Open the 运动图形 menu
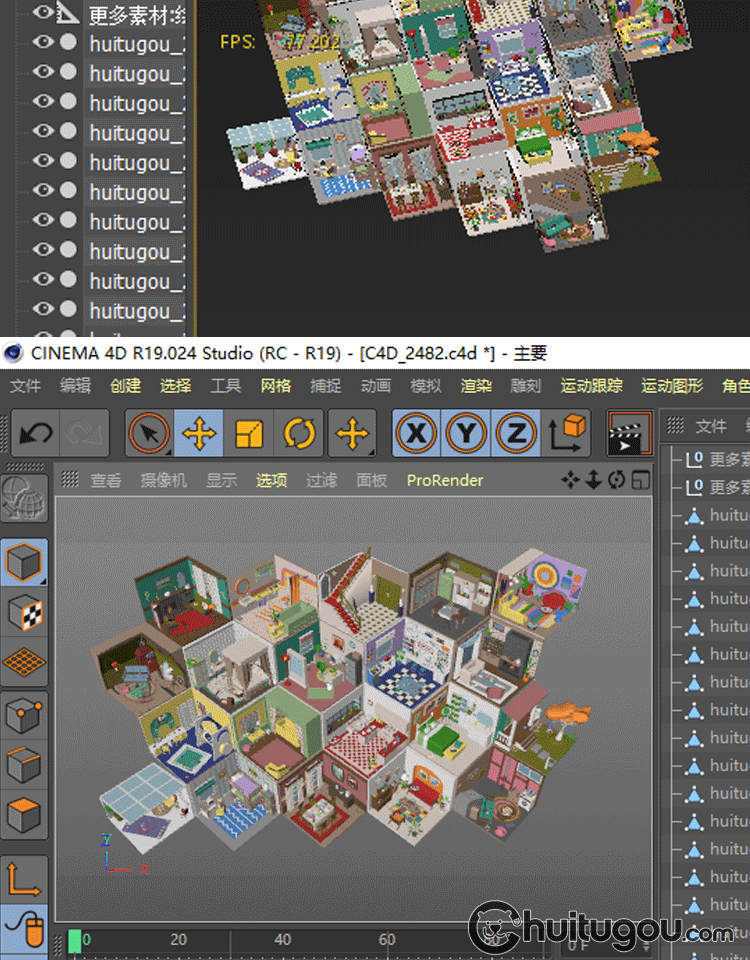Image resolution: width=750 pixels, height=960 pixels. 672,385
